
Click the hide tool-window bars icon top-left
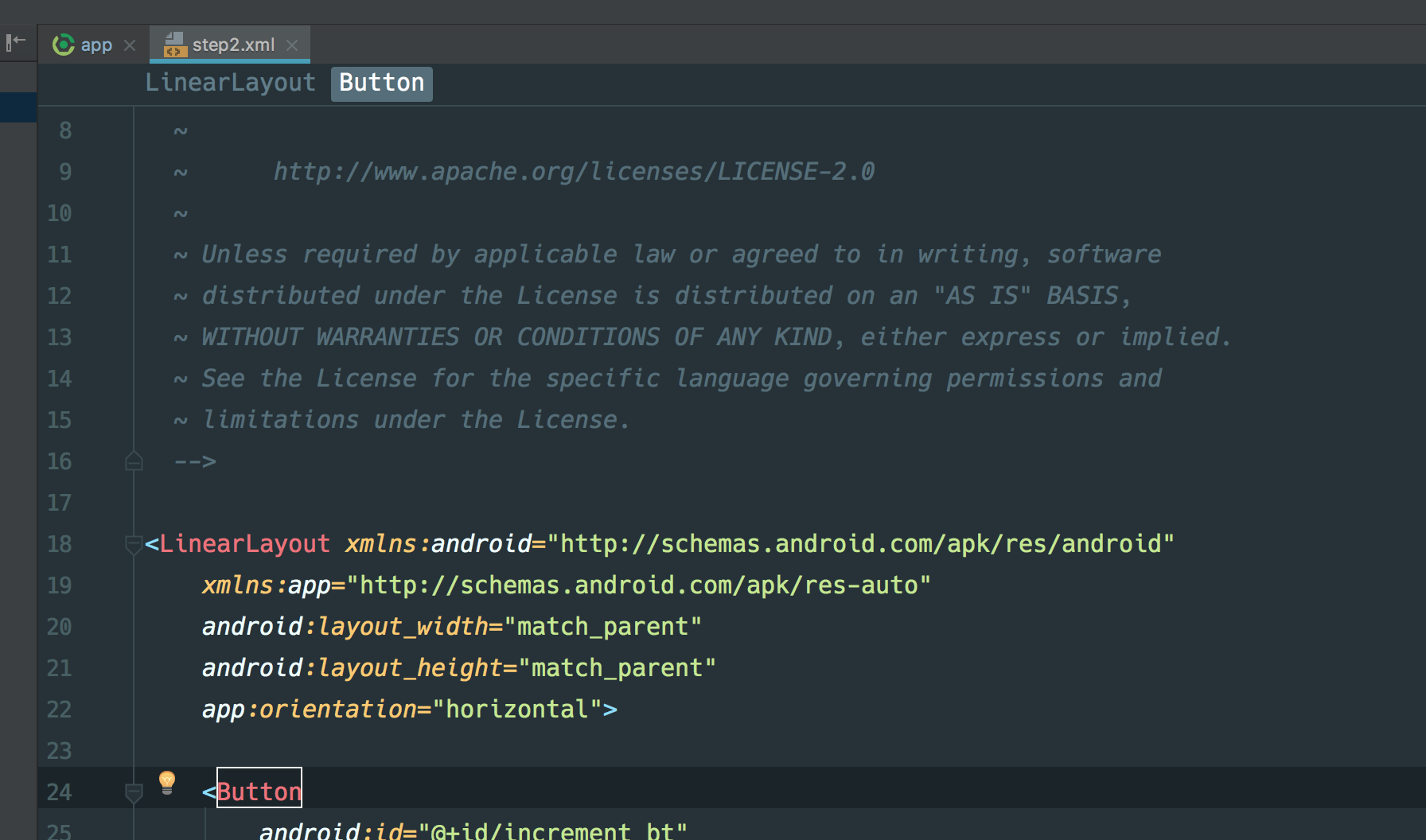pyautogui.click(x=16, y=44)
